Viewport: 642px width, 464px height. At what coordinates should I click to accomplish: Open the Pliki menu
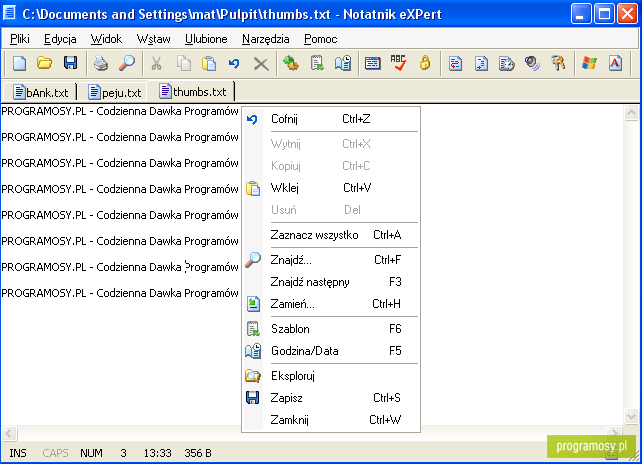[20, 39]
